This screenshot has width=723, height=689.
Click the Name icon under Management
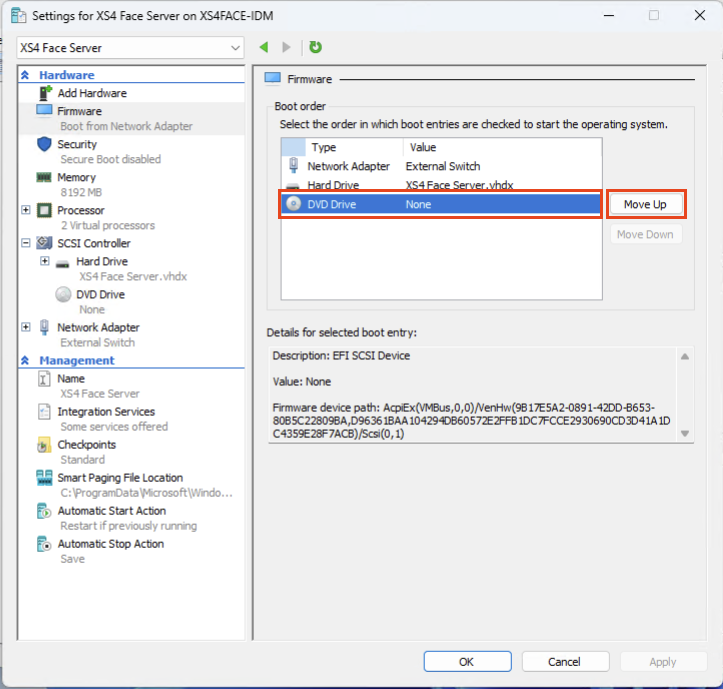click(x=44, y=379)
